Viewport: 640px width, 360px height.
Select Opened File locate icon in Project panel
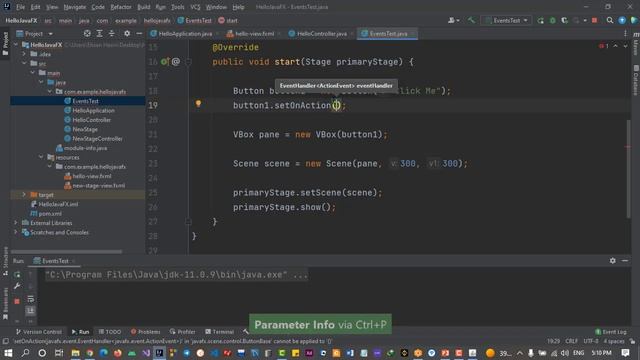pyautogui.click(x=87, y=33)
